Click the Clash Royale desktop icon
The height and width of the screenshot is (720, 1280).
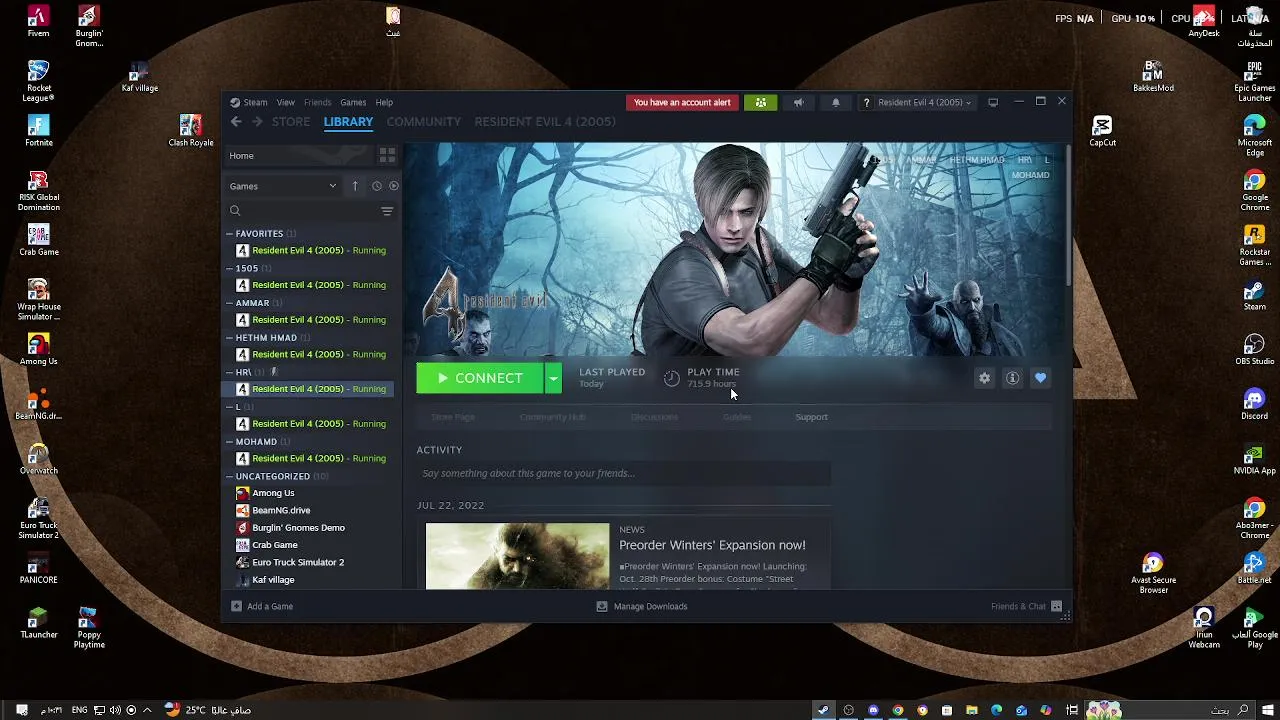(190, 131)
